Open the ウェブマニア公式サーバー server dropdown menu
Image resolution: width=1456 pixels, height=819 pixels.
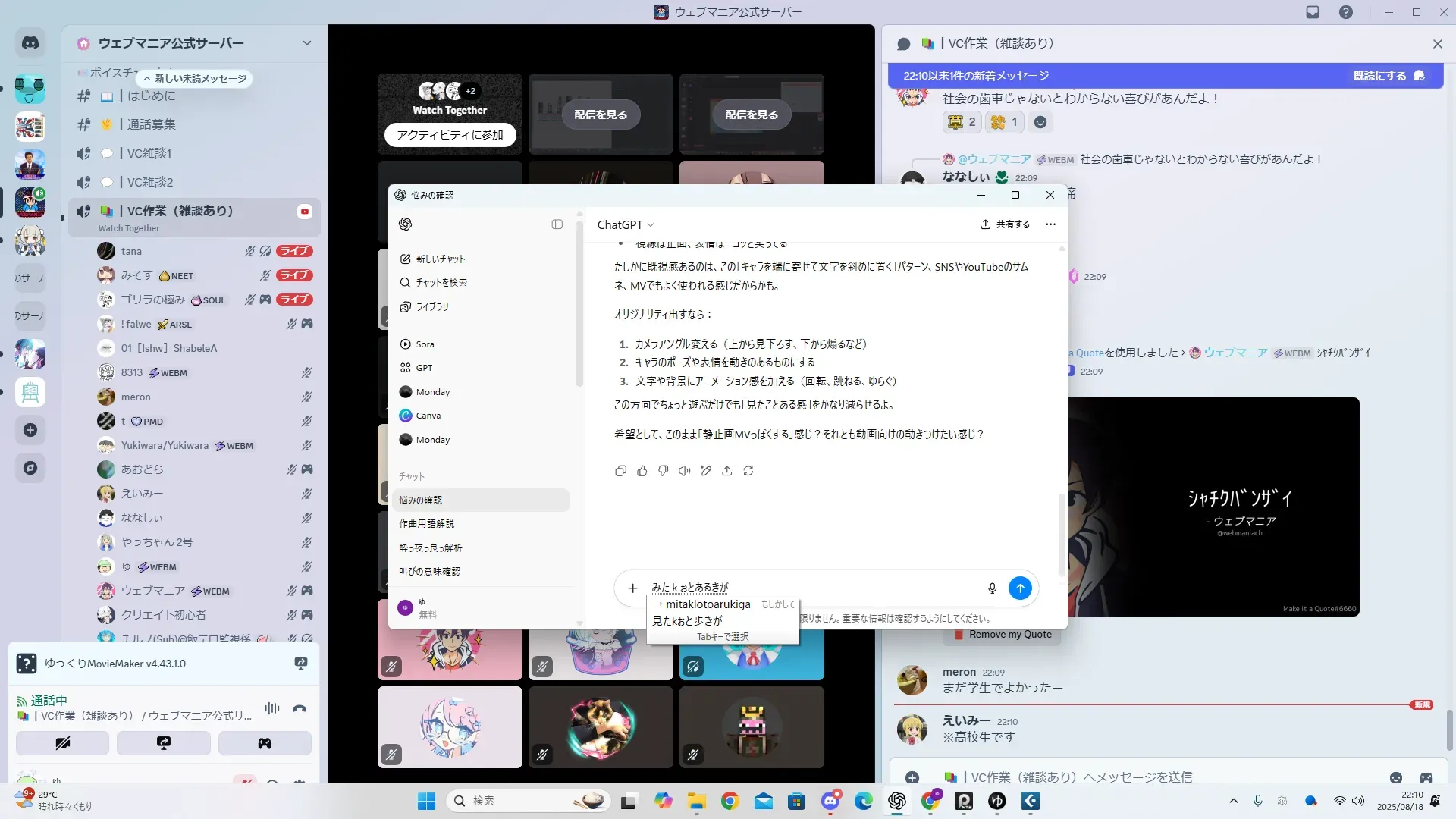click(306, 43)
